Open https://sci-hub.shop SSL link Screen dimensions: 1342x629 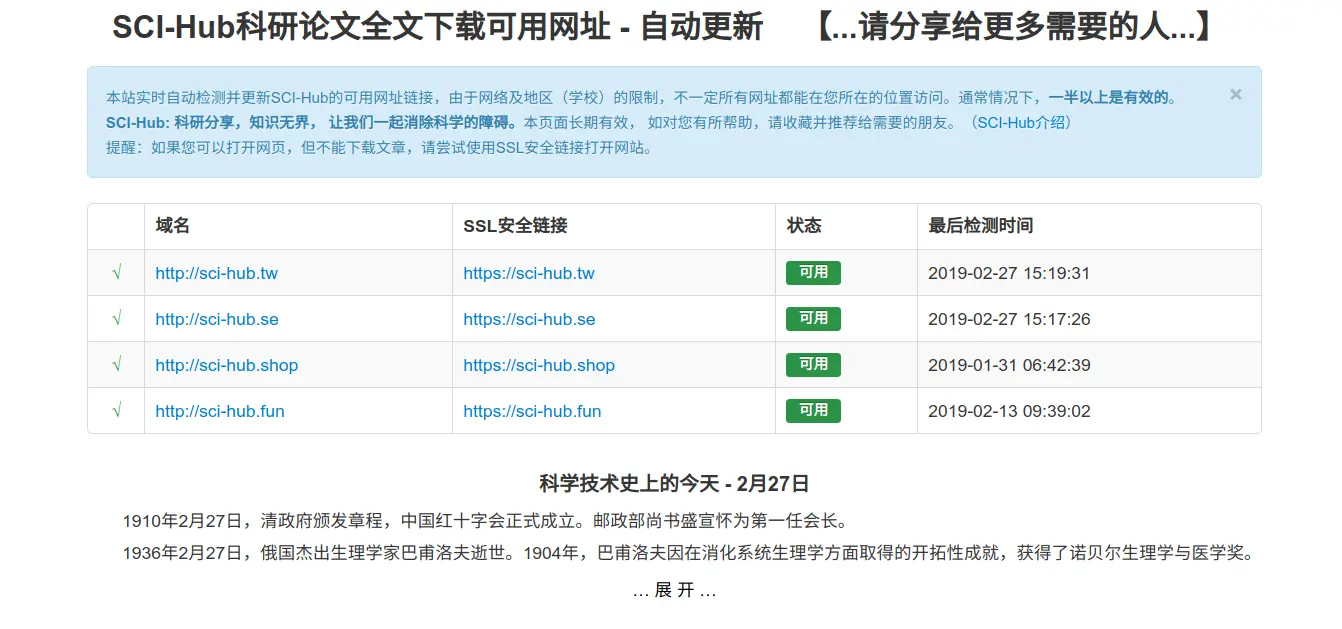[539, 365]
